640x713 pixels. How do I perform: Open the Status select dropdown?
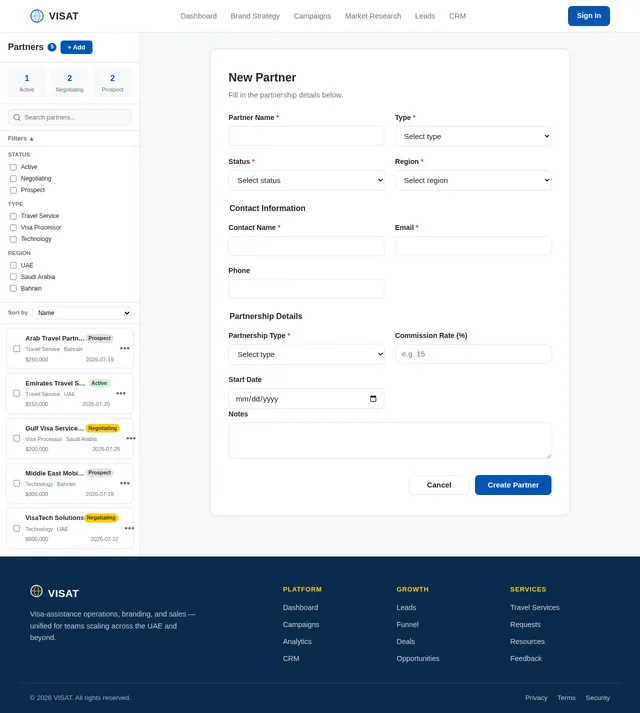point(306,181)
